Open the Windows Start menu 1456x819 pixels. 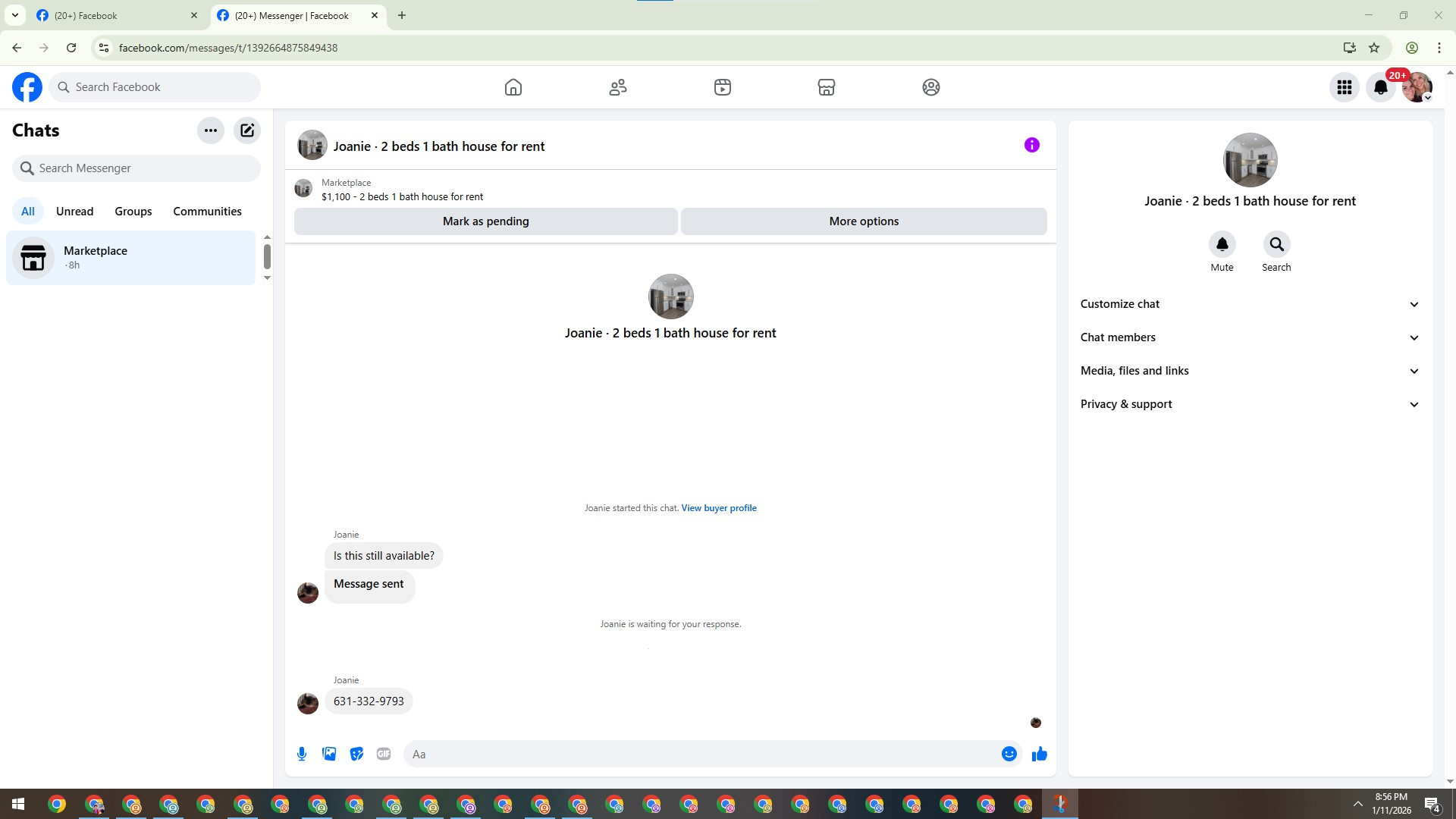pos(18,804)
